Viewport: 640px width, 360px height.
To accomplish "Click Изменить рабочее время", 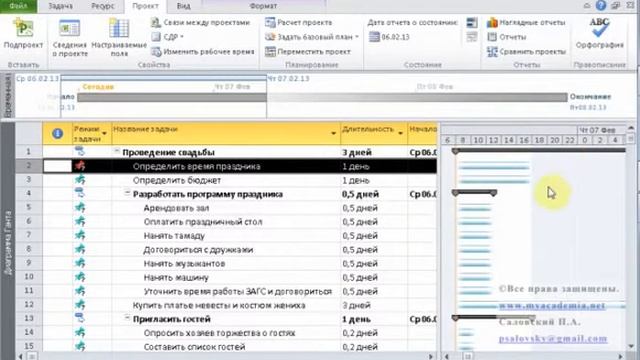I will click(203, 52).
